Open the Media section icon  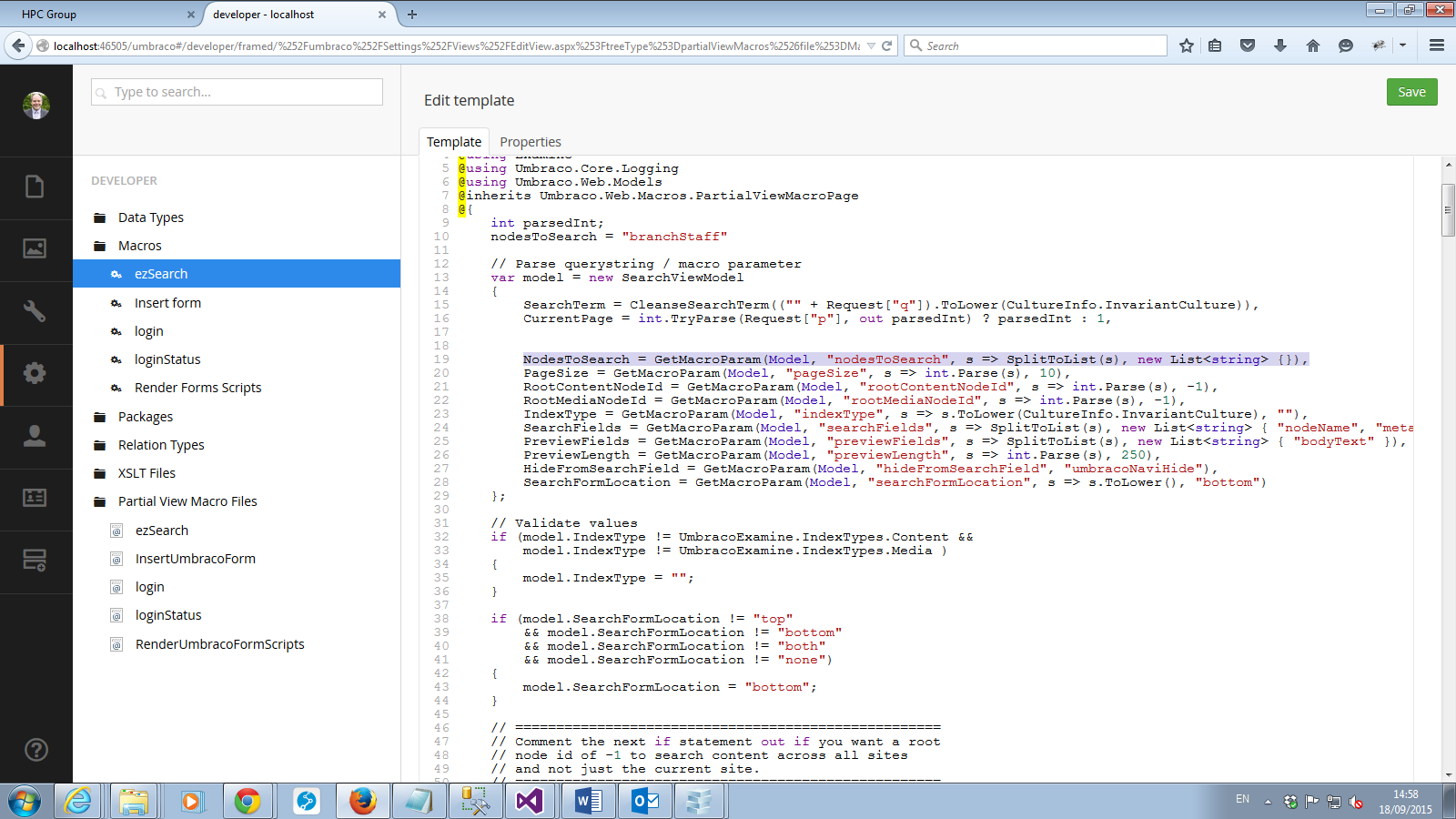35,248
